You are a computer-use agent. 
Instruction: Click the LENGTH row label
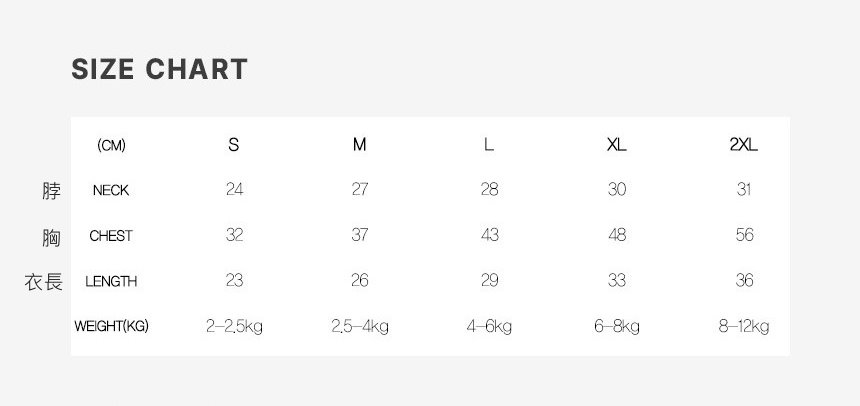pyautogui.click(x=111, y=281)
